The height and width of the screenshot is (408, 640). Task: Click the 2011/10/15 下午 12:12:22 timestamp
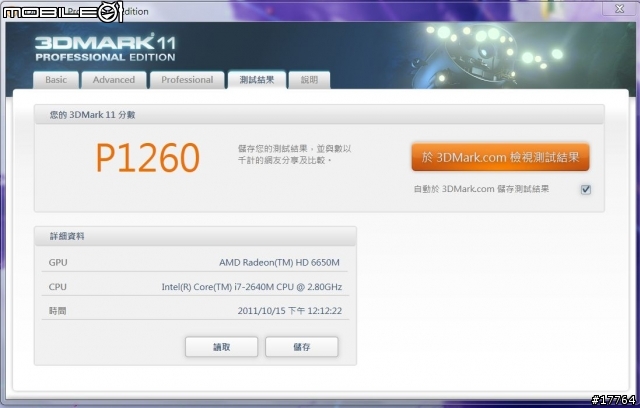click(290, 311)
